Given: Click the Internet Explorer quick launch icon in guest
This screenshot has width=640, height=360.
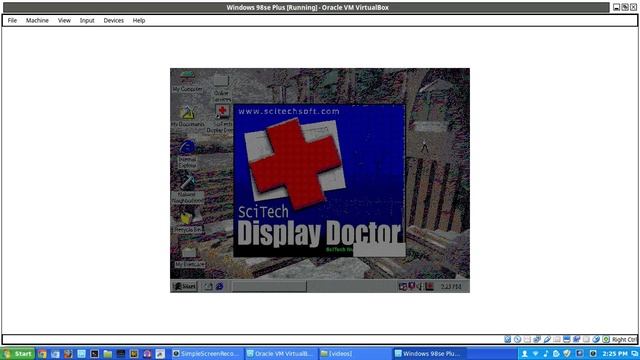Looking at the screenshot, I should (220, 287).
